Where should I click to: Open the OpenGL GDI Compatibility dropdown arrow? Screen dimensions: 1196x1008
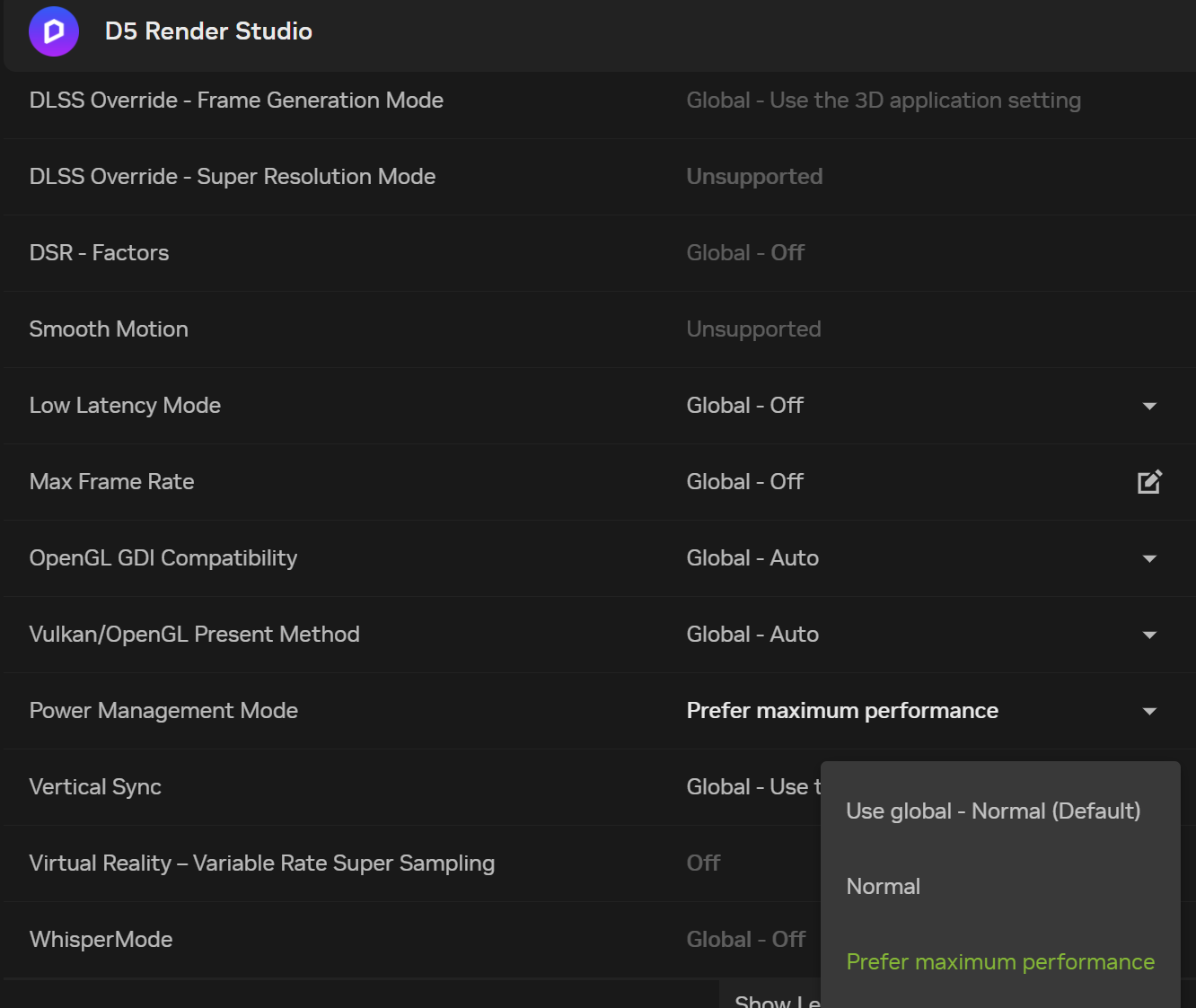click(x=1149, y=558)
